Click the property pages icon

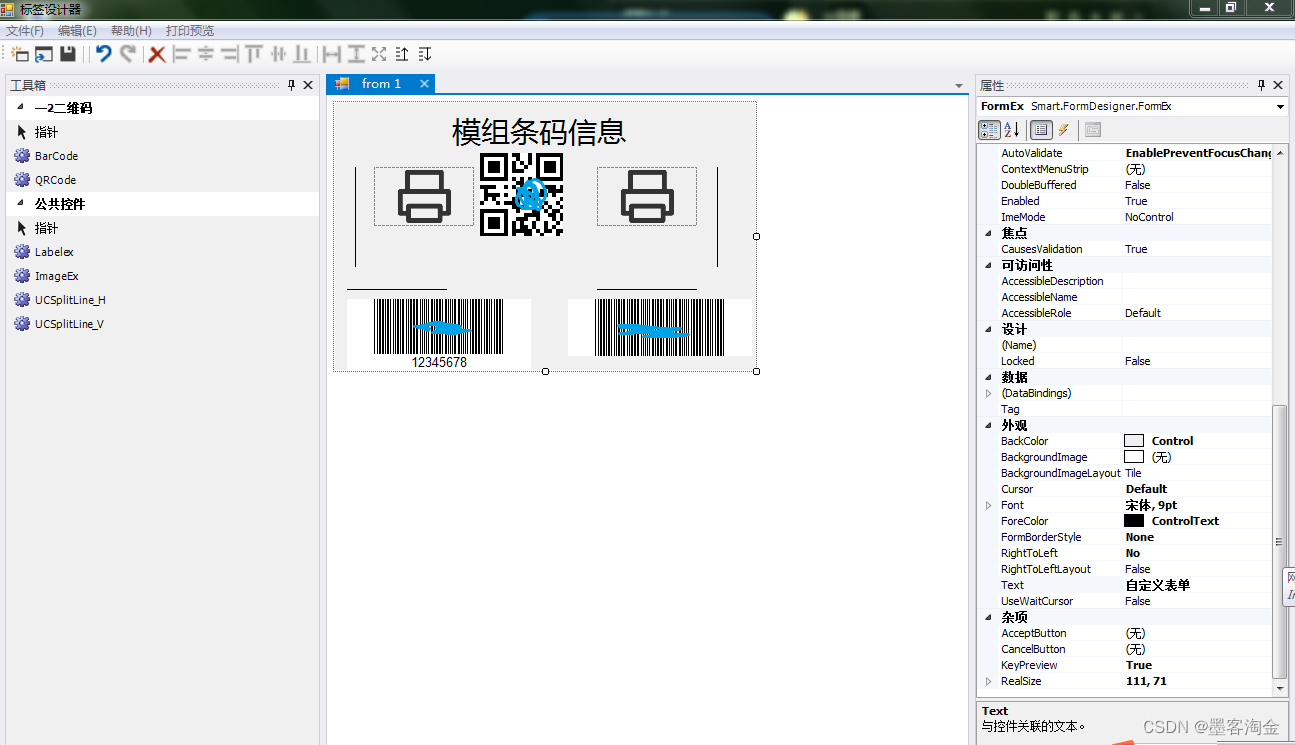tap(1092, 130)
